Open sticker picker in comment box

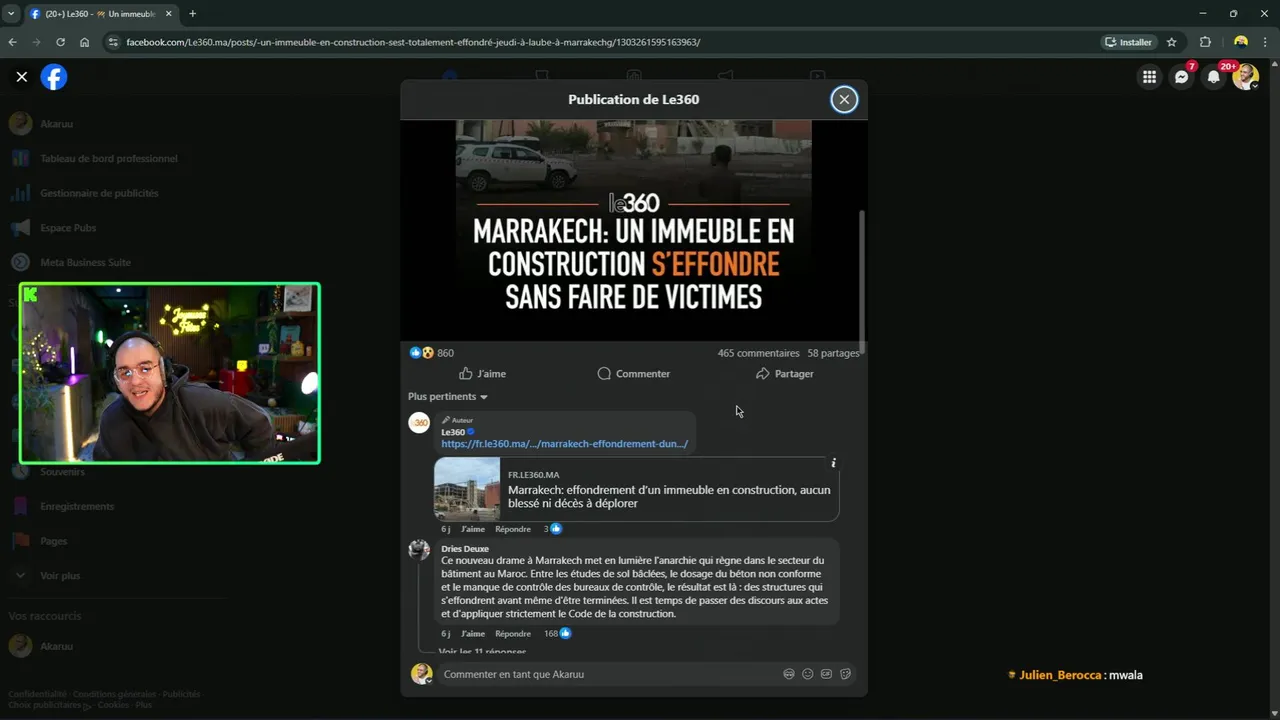pyautogui.click(x=845, y=674)
